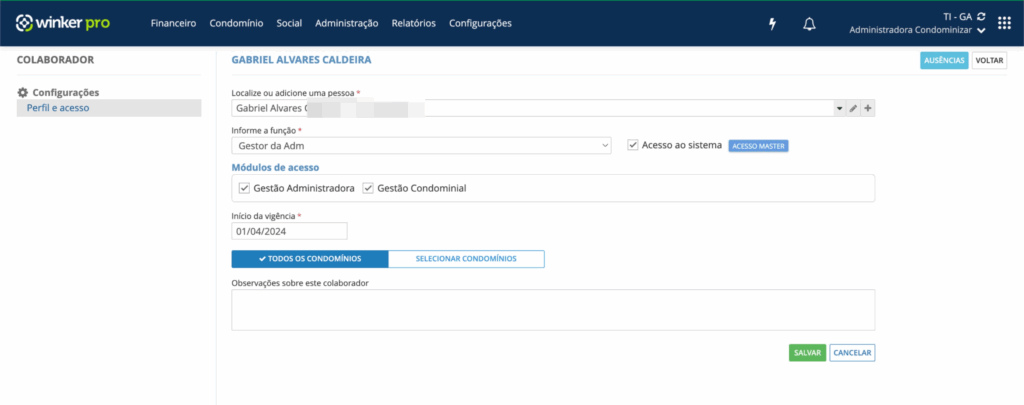Expand the Administradora Condominizar account chevron
The height and width of the screenshot is (405, 1024).
coord(981,31)
